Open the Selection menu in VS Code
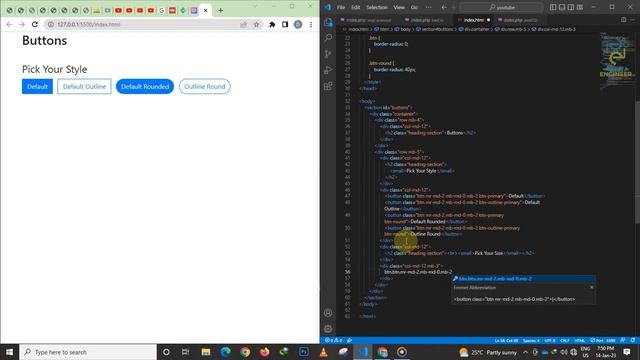This screenshot has width=640, height=360. click(x=376, y=7)
